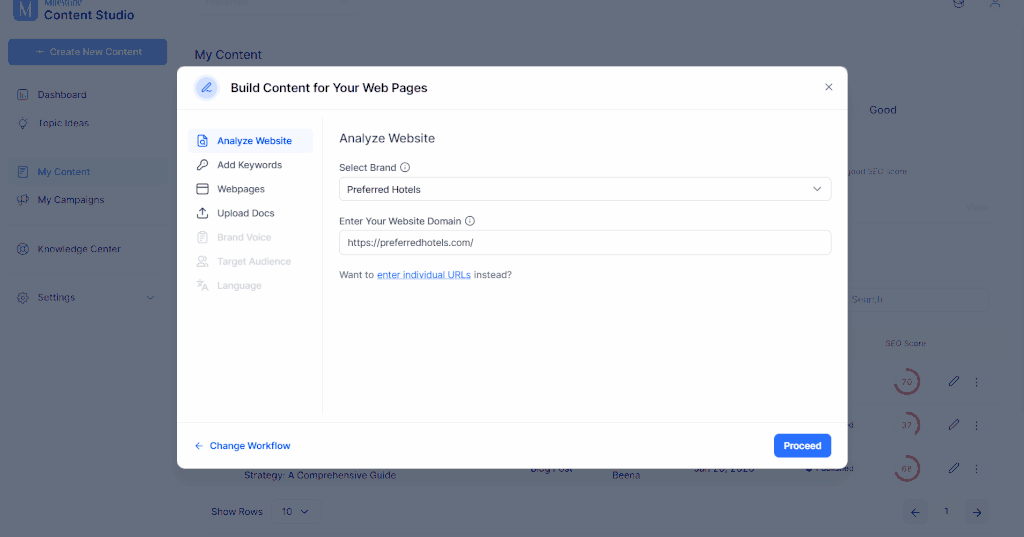Click the info icon beside Select Brand

coord(405,167)
